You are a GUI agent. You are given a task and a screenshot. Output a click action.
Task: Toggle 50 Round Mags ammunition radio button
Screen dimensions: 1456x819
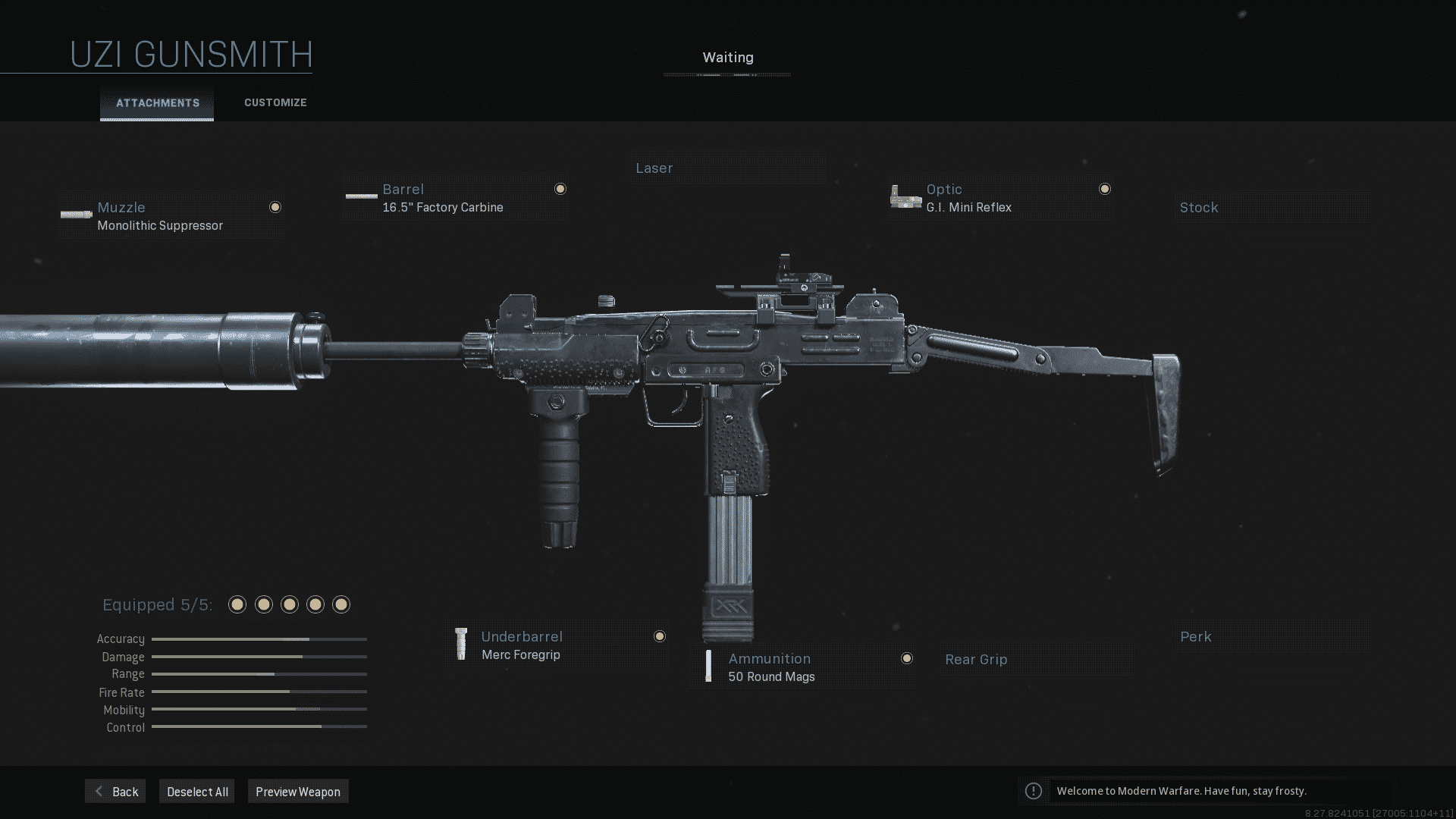tap(906, 658)
